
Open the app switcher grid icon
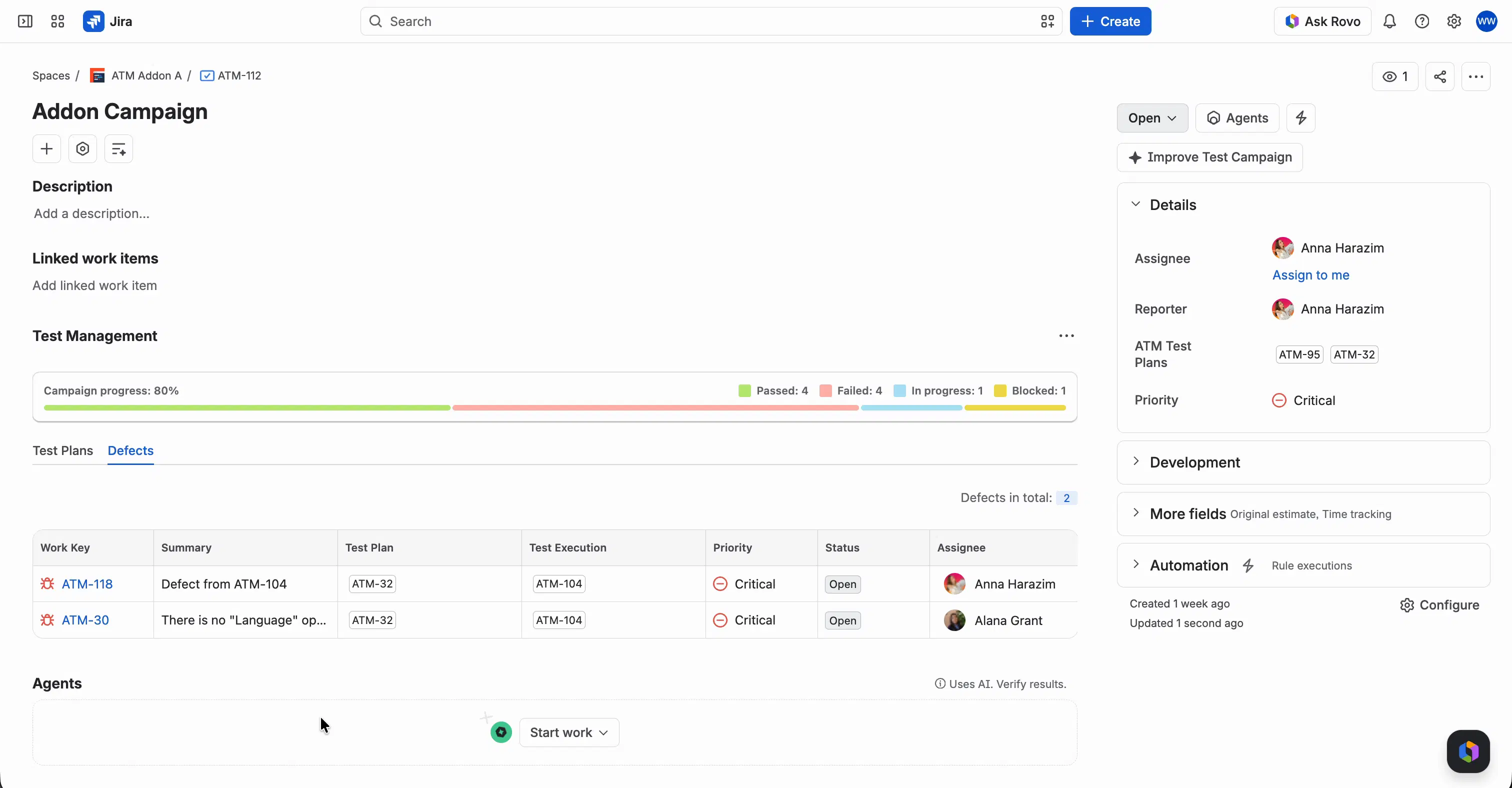57,21
